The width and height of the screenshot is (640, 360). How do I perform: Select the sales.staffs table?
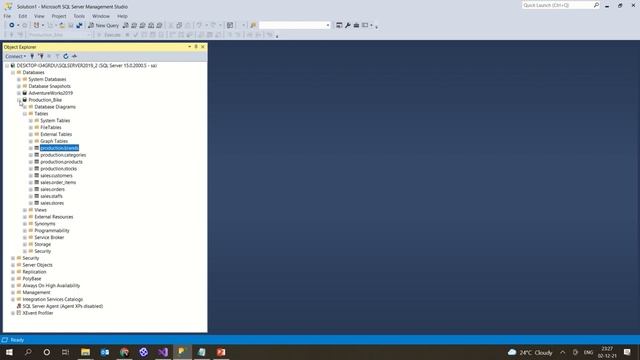click(x=51, y=196)
